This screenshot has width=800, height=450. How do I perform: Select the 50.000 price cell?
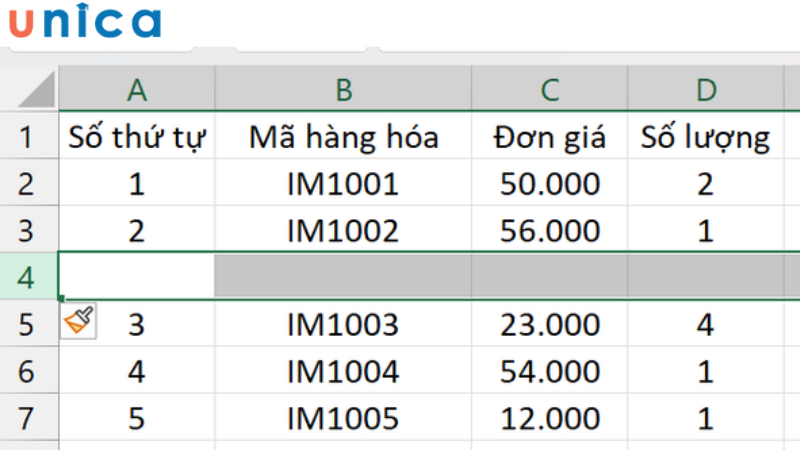549,183
